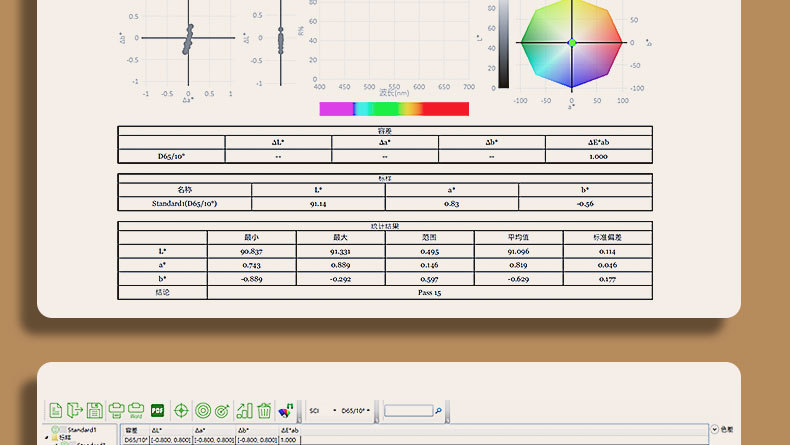
Task: Click the search text field
Action: coord(408,411)
